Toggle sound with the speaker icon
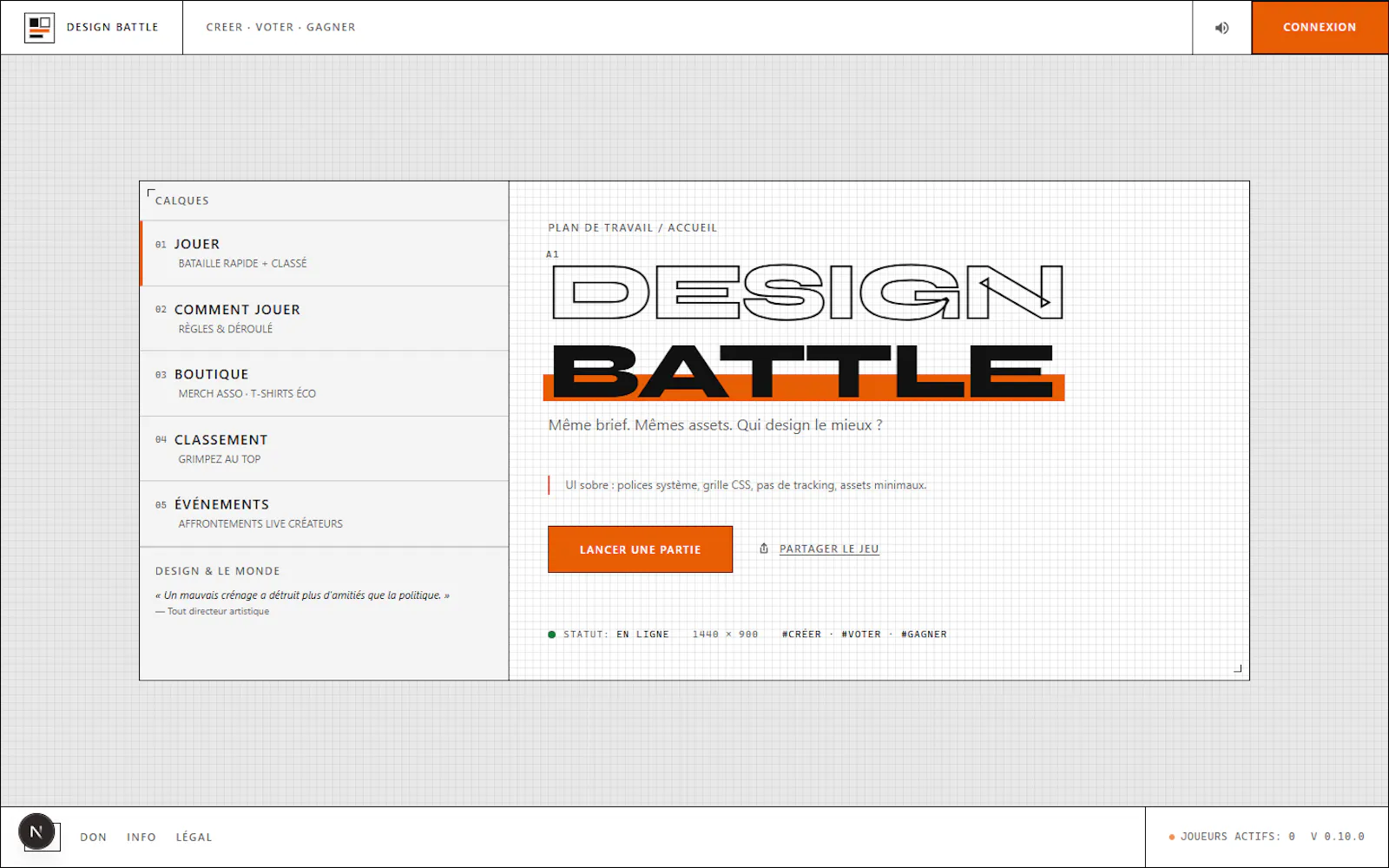The width and height of the screenshot is (1389, 868). (1221, 28)
